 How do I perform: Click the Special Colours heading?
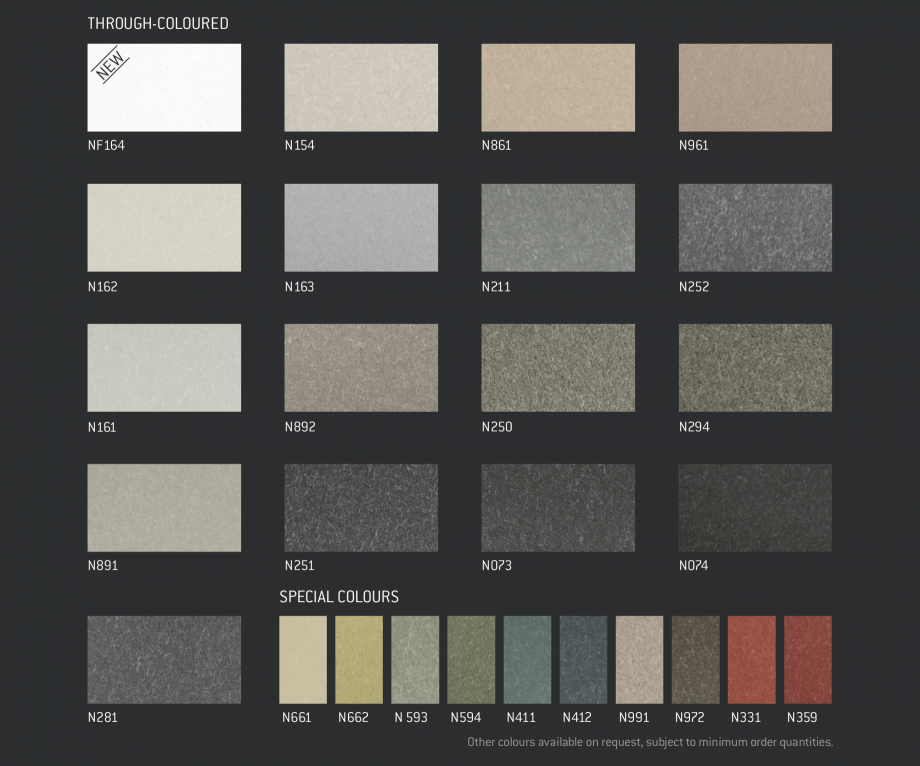tap(339, 597)
